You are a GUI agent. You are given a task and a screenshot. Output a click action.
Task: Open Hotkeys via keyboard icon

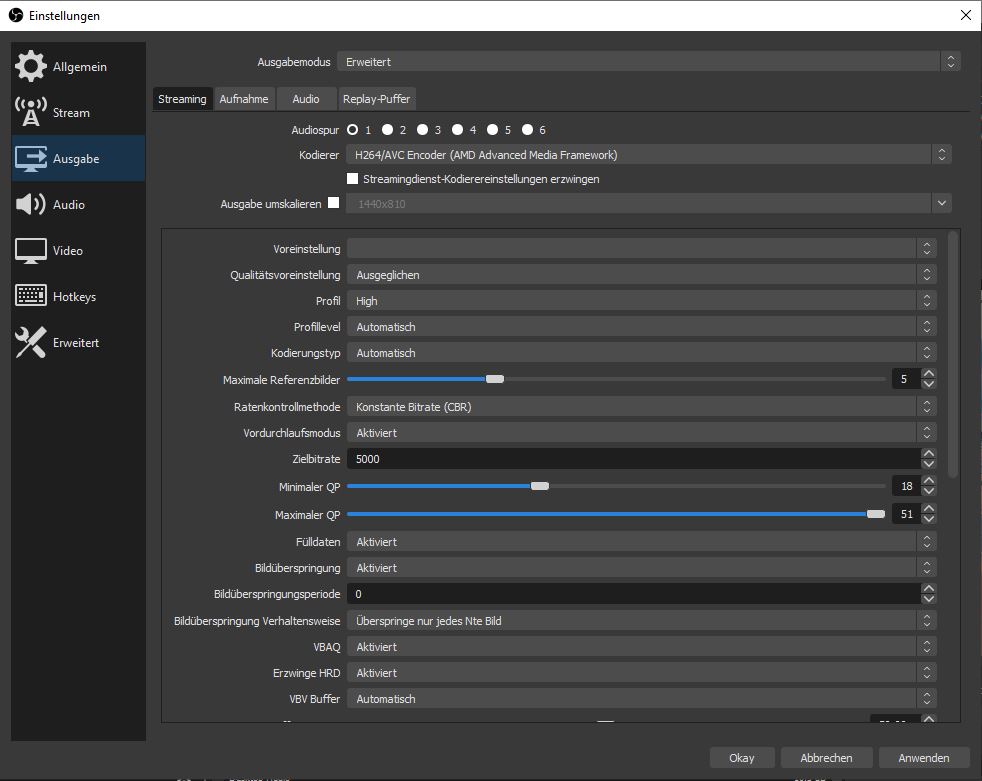(x=31, y=296)
